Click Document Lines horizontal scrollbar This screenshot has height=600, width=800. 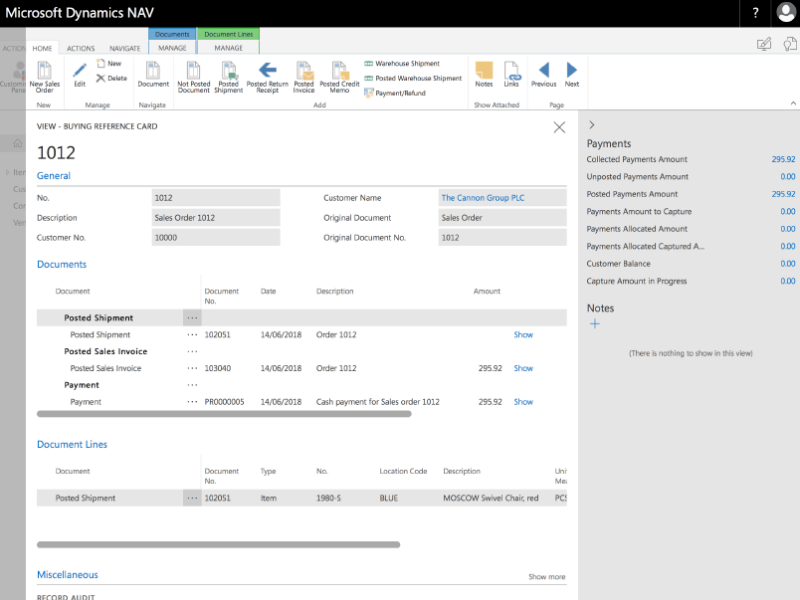(x=218, y=545)
